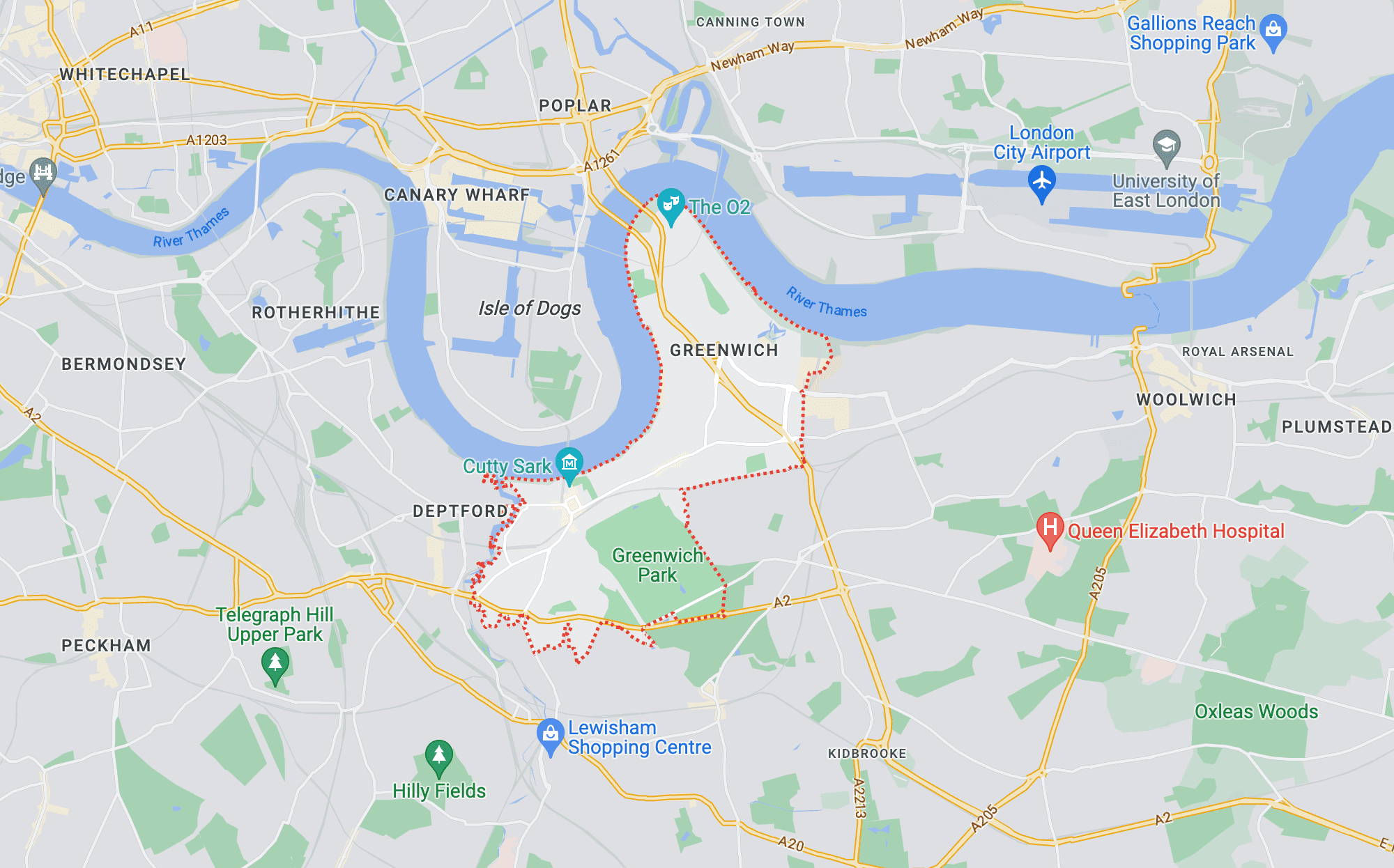Open the London City Airport plane pin
Screen dimensions: 1394x868
[1041, 185]
